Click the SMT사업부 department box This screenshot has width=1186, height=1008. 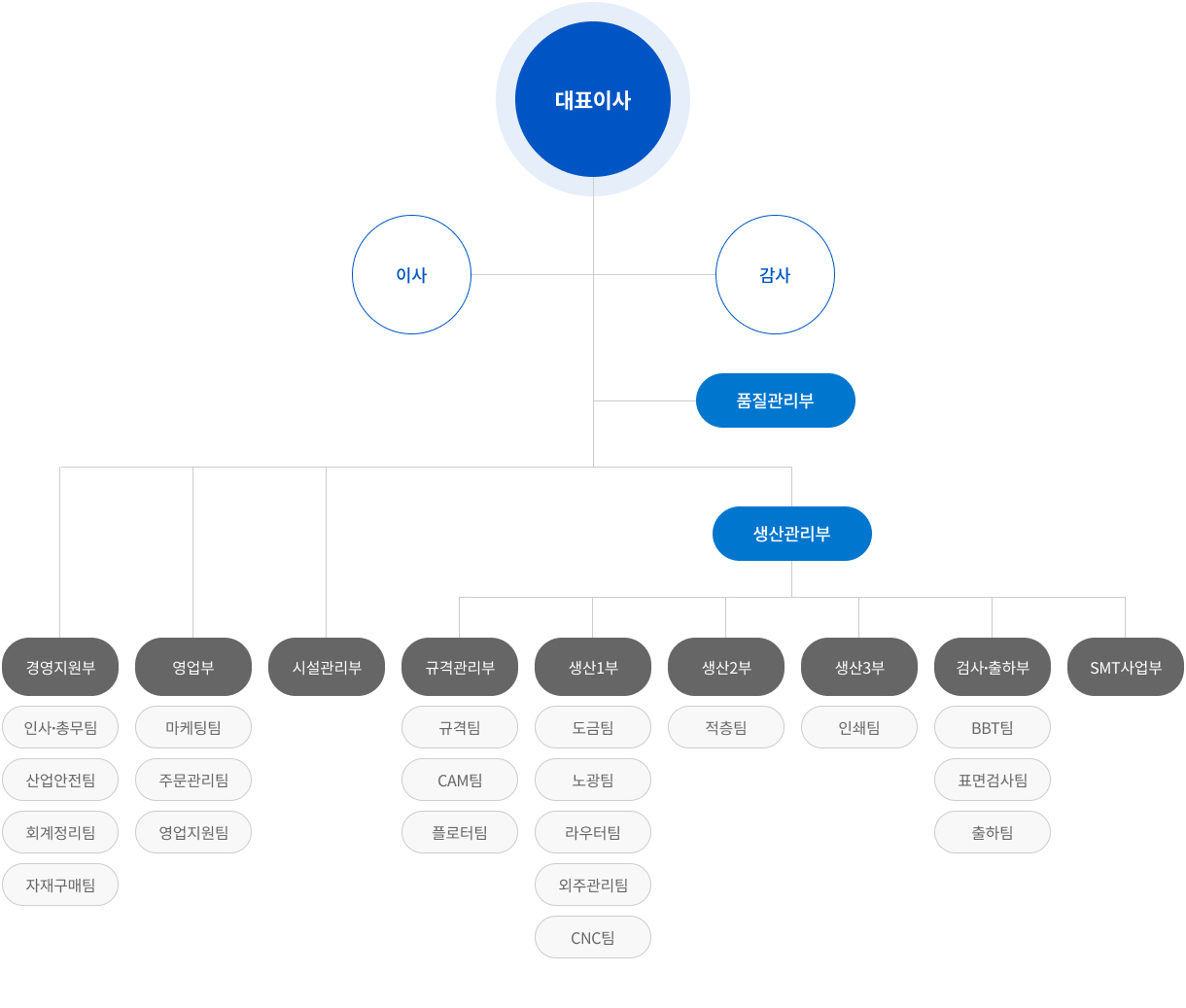click(1126, 667)
